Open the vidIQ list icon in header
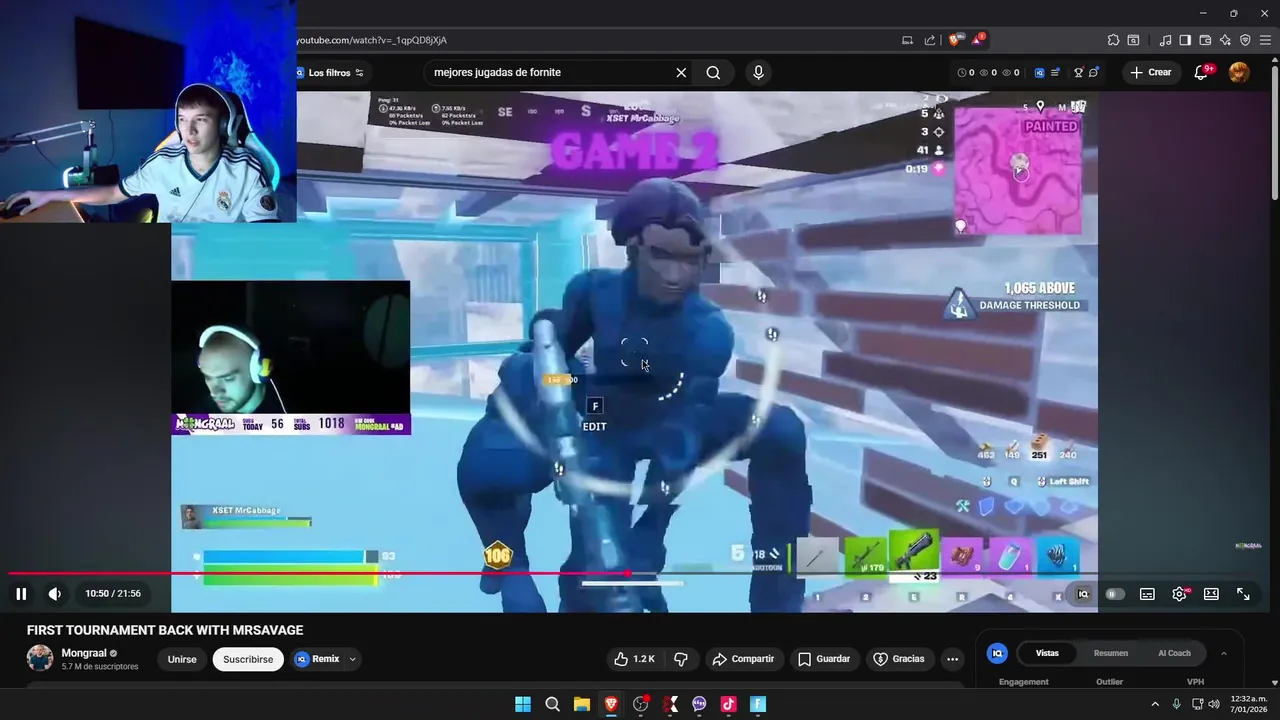 click(x=1055, y=72)
